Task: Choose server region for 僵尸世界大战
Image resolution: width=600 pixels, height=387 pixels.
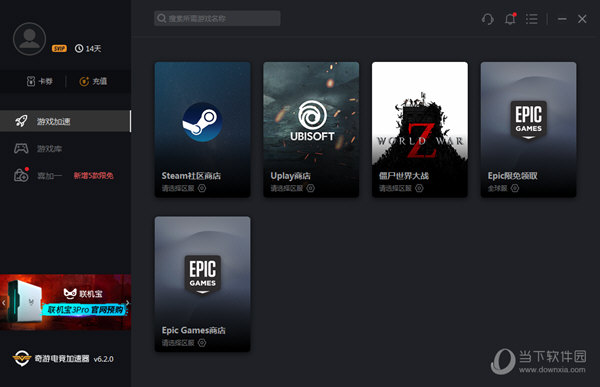Action: (401, 188)
